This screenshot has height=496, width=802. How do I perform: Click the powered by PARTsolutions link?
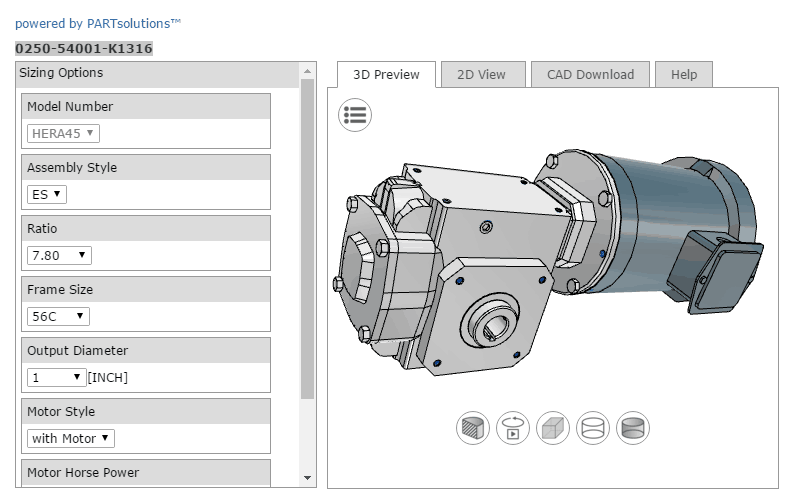(98, 23)
